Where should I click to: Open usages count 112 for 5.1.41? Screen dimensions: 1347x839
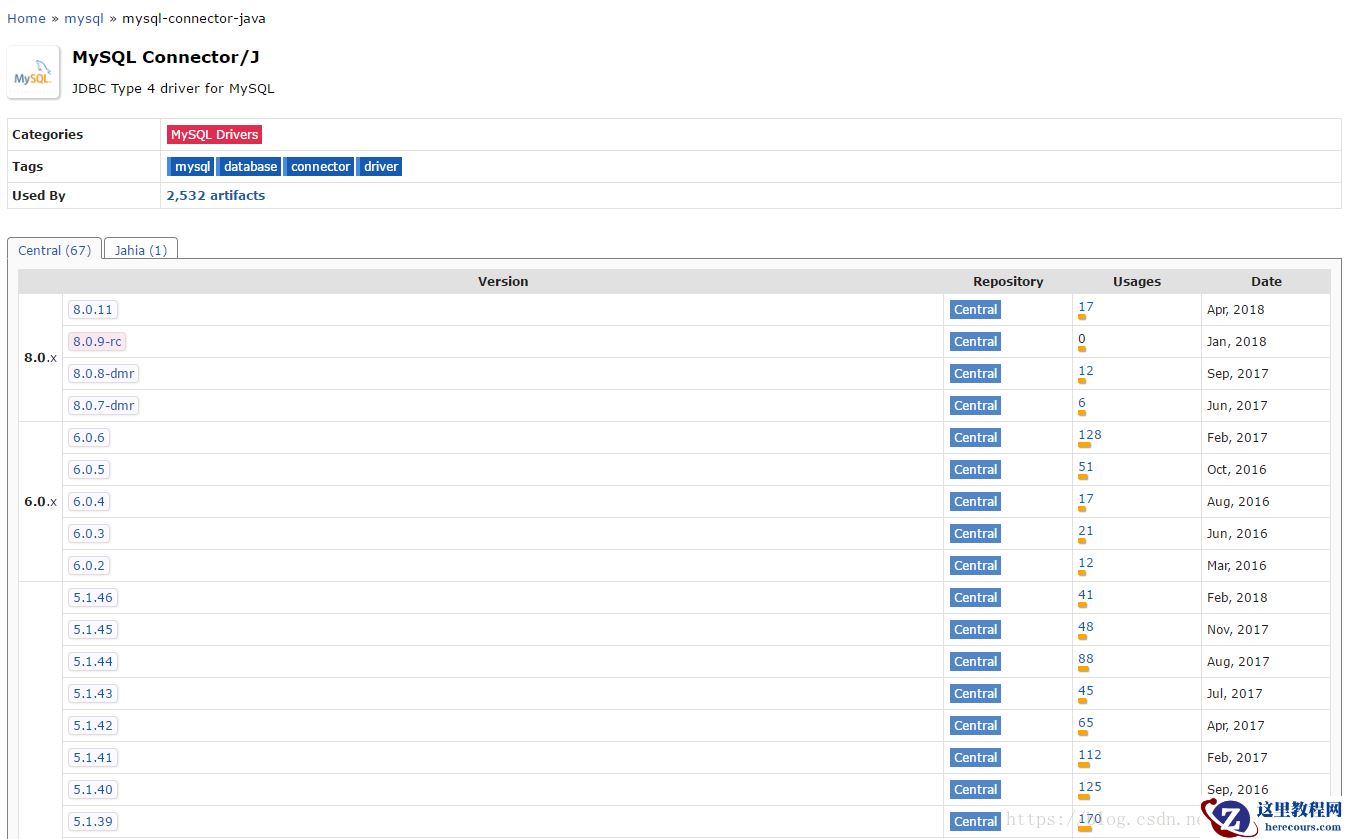click(1090, 755)
